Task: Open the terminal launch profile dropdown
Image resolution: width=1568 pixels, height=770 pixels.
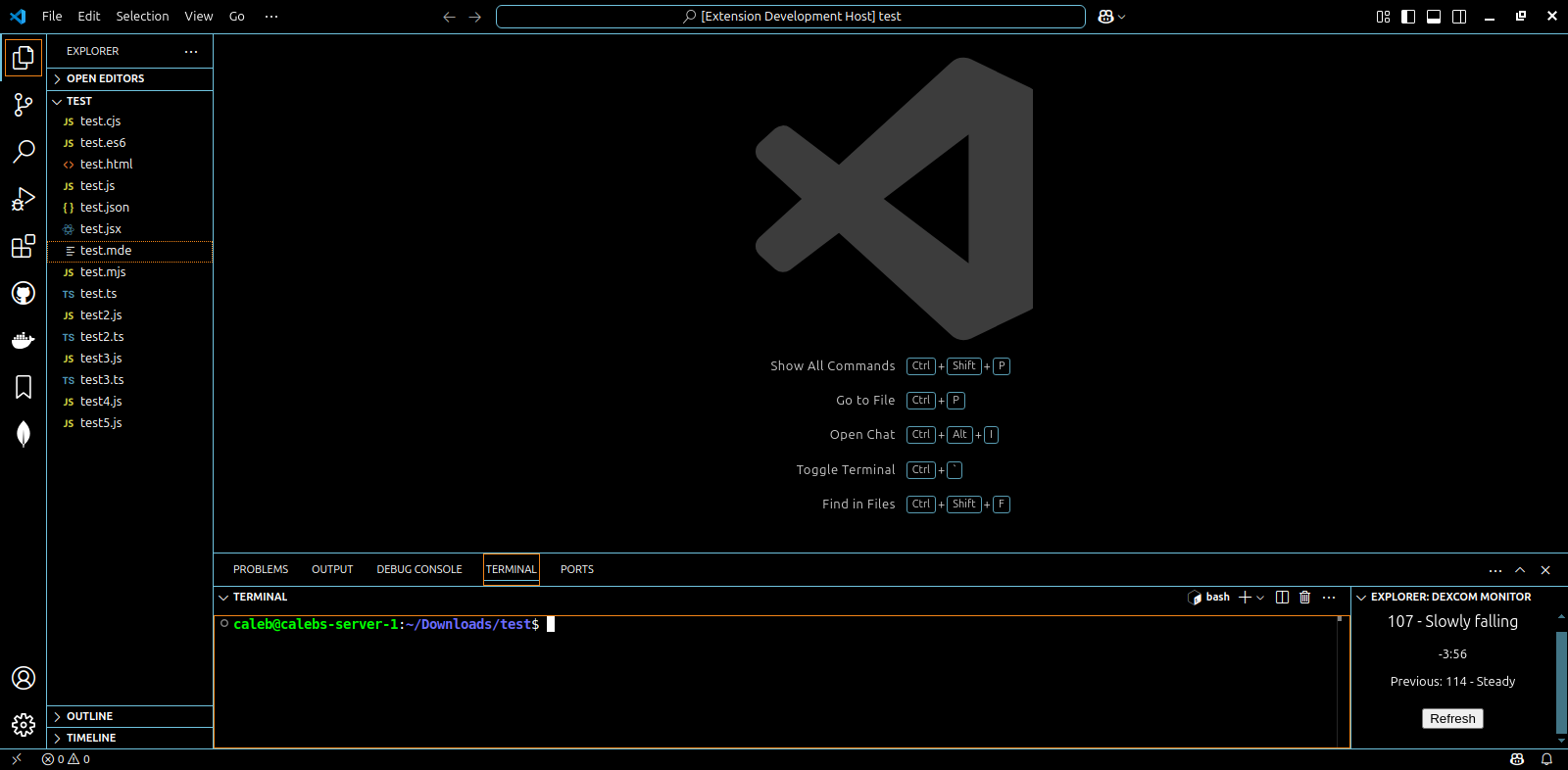Action: point(1260,598)
